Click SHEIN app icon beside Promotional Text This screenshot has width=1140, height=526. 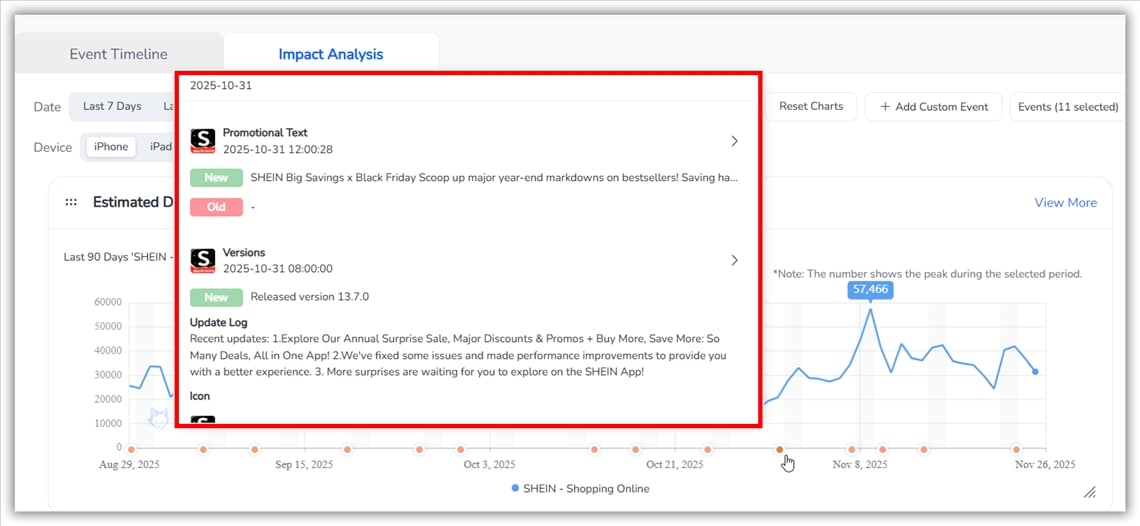point(203,141)
